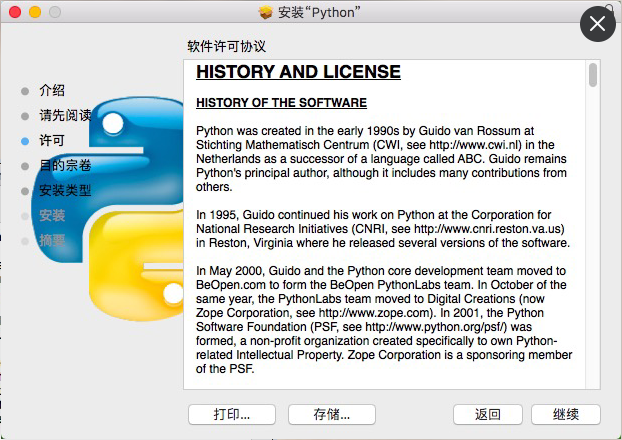Viewport: 622px width, 440px height.
Task: Click the license text scrollbar thumb
Action: pos(593,75)
